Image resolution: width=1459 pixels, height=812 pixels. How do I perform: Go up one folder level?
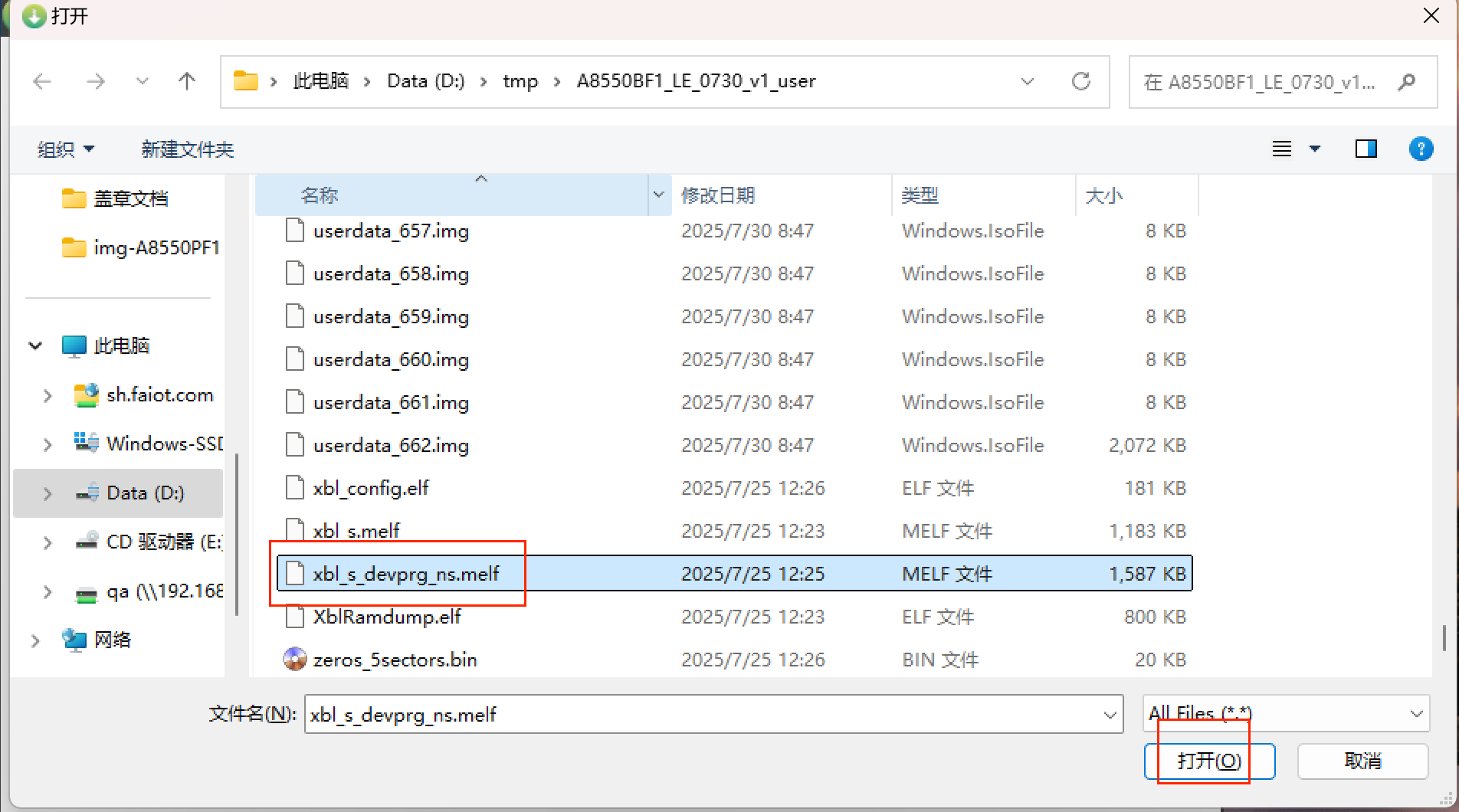(x=186, y=81)
